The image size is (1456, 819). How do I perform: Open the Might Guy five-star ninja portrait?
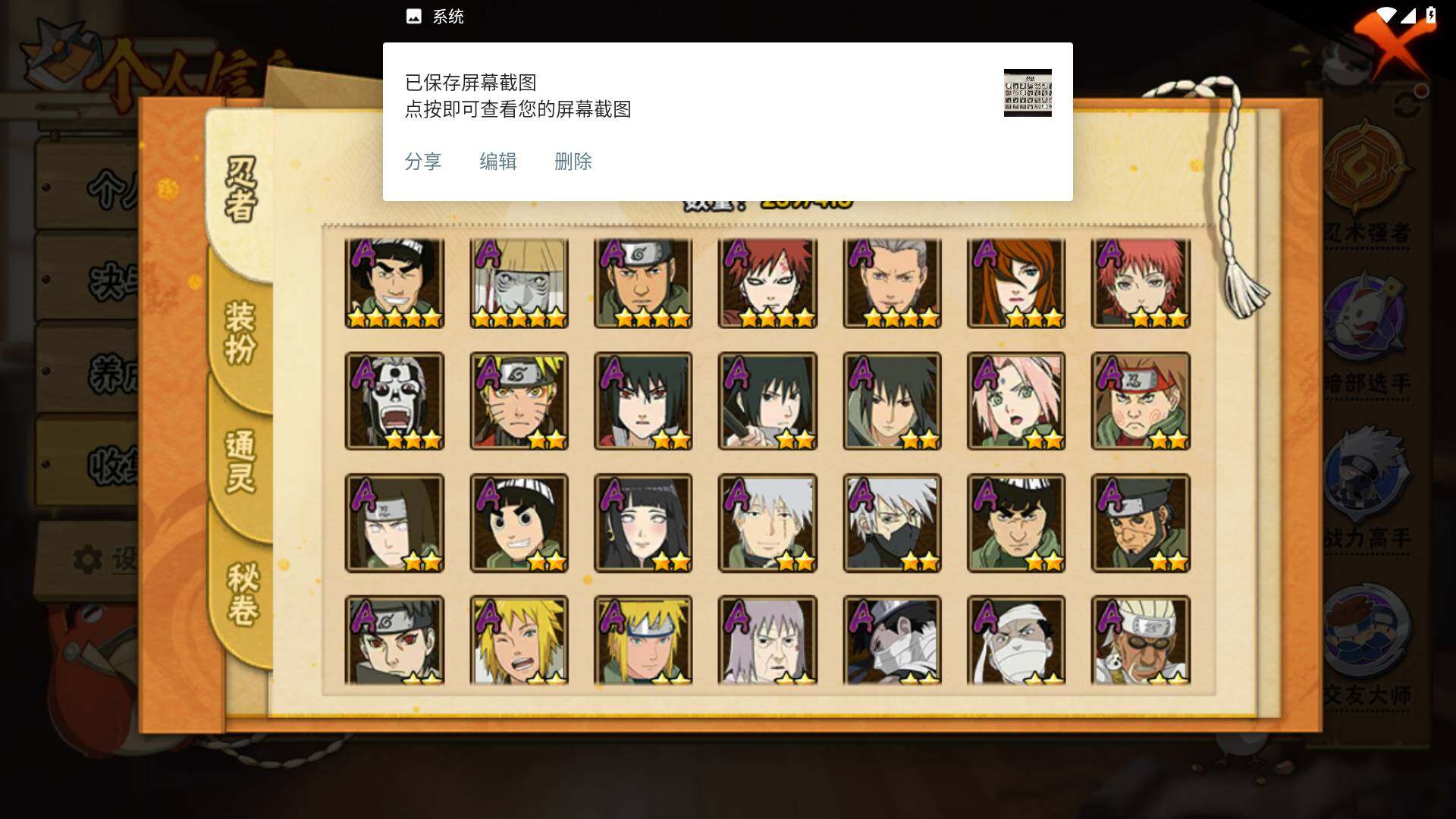click(394, 283)
